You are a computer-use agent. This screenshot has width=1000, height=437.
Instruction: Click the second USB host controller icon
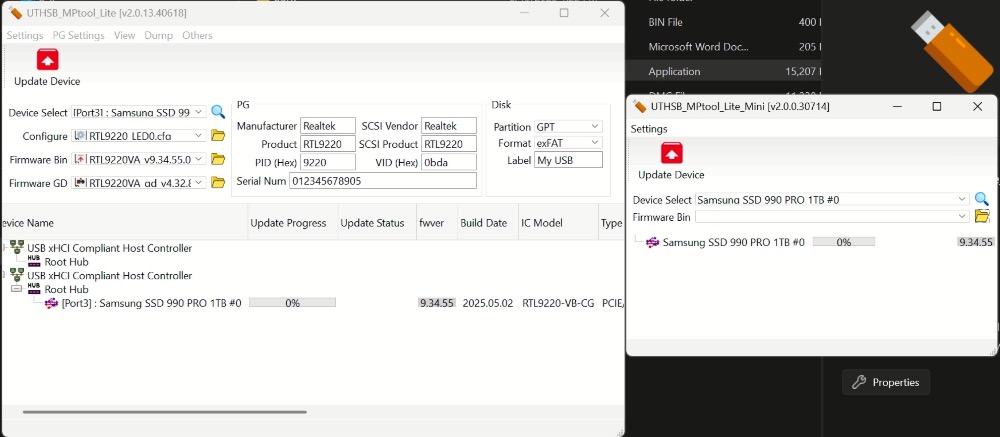[x=17, y=276]
